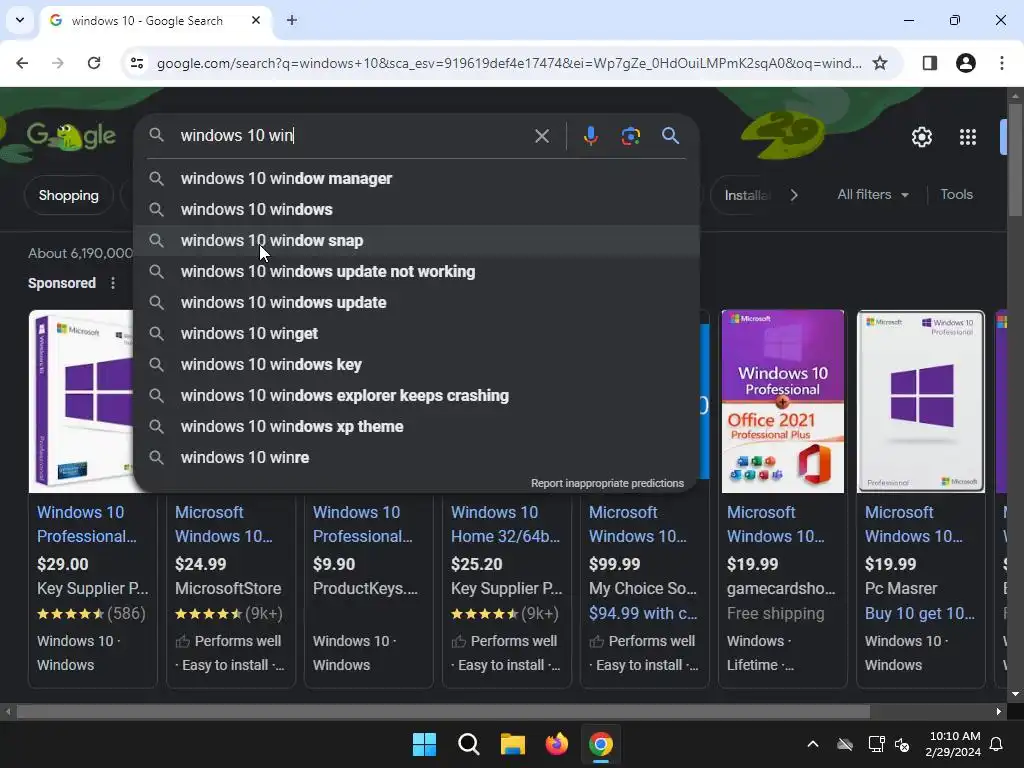Pick windows explorer keeps crashing suggestion
This screenshot has width=1024, height=768.
click(417, 396)
